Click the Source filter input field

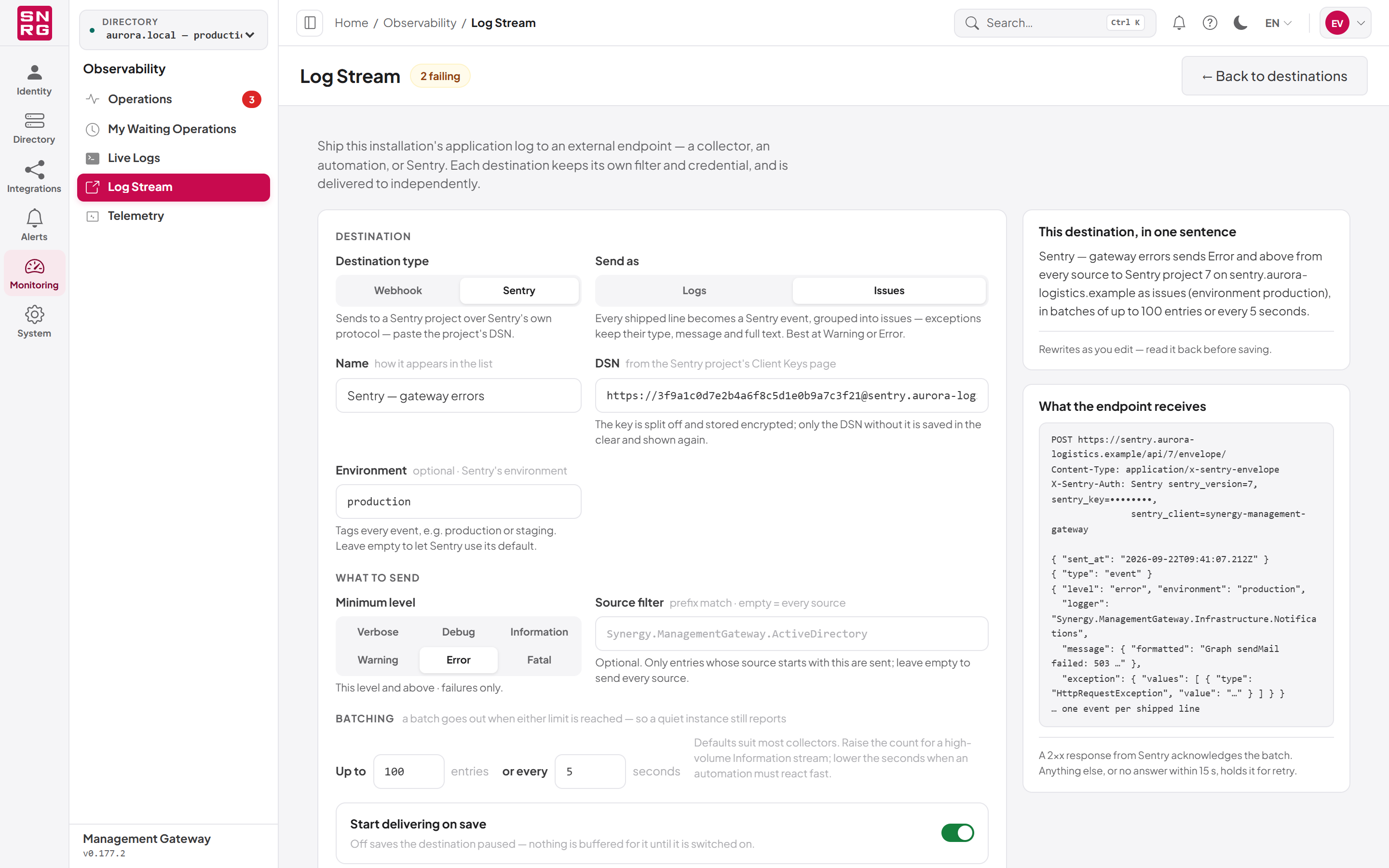point(791,634)
